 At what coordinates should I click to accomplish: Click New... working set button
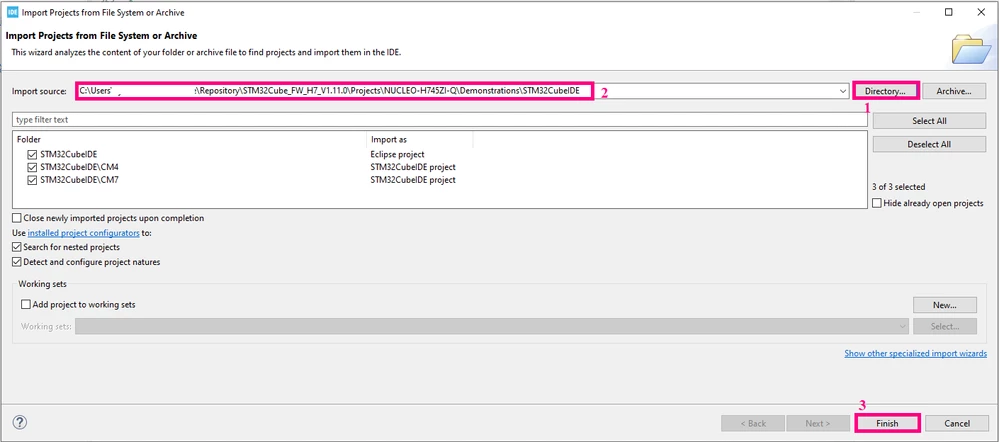point(945,304)
